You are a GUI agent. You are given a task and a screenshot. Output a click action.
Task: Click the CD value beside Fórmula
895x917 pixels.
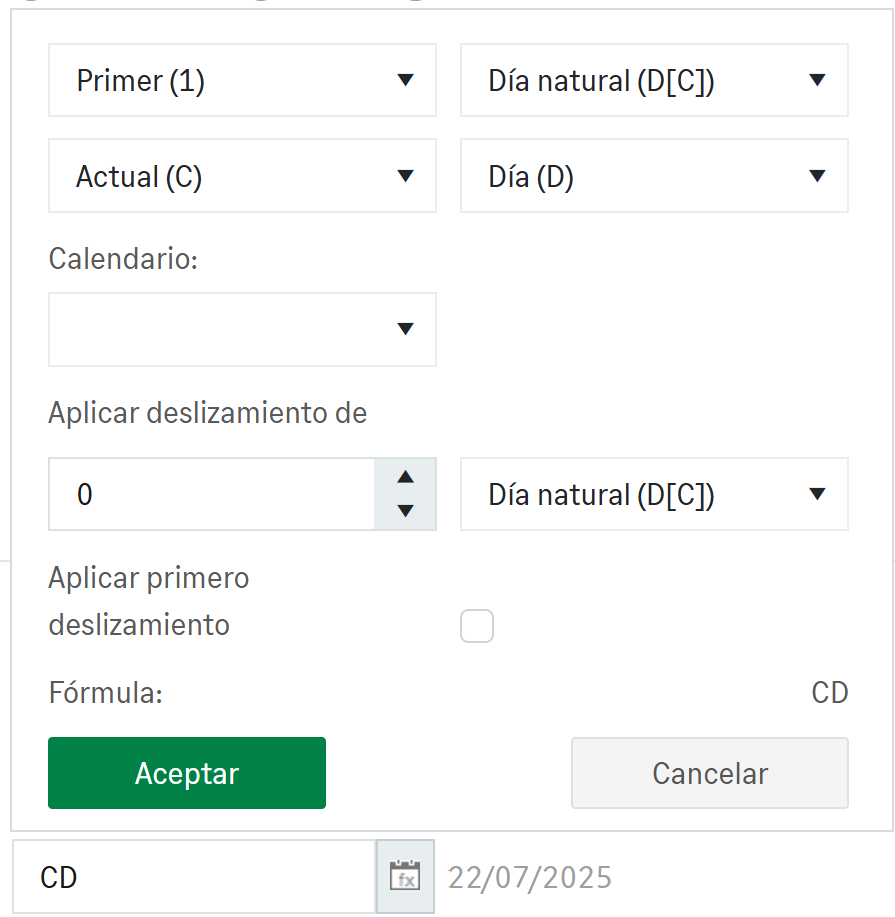coord(829,692)
